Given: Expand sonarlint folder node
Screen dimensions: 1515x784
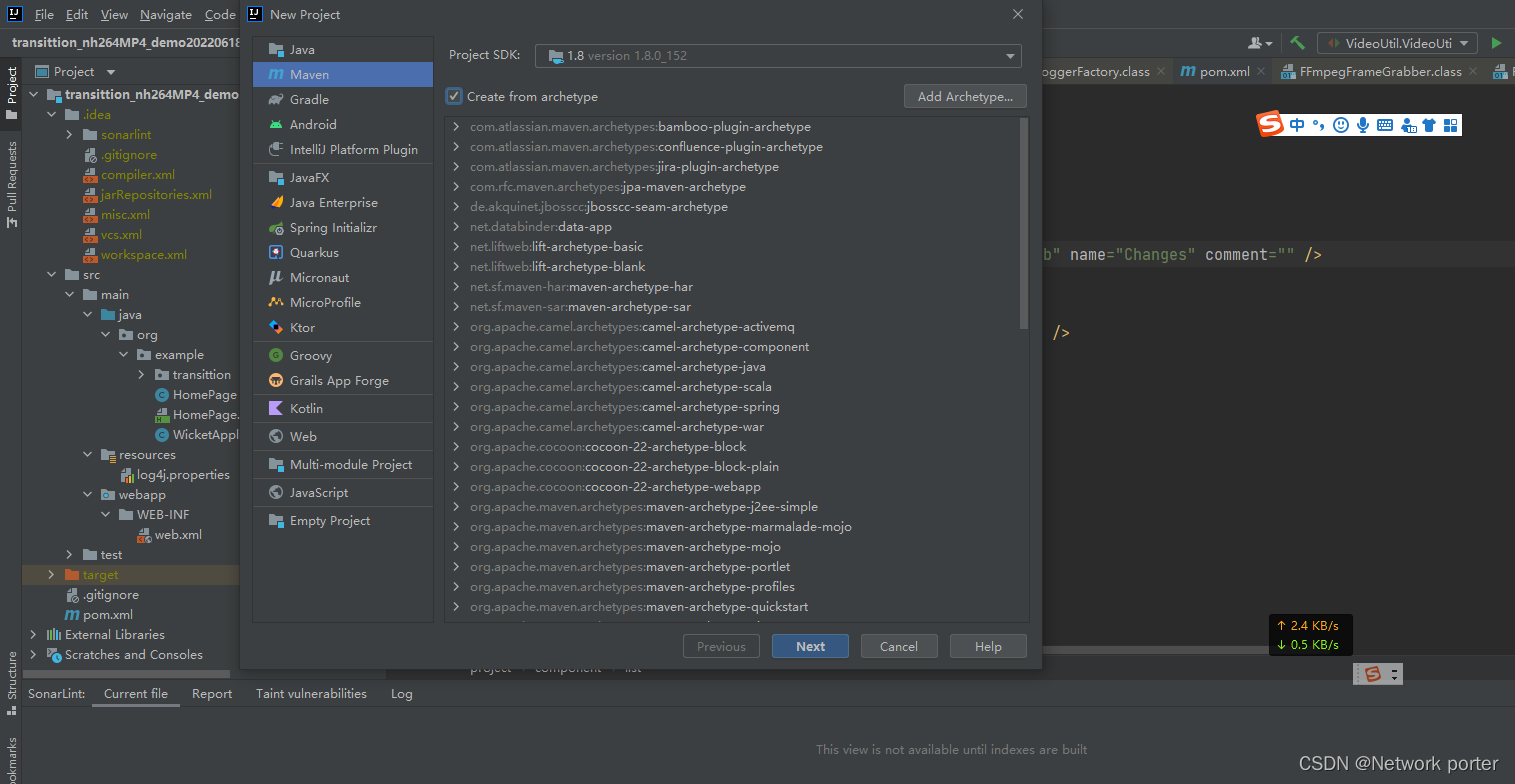Looking at the screenshot, I should 69,135.
